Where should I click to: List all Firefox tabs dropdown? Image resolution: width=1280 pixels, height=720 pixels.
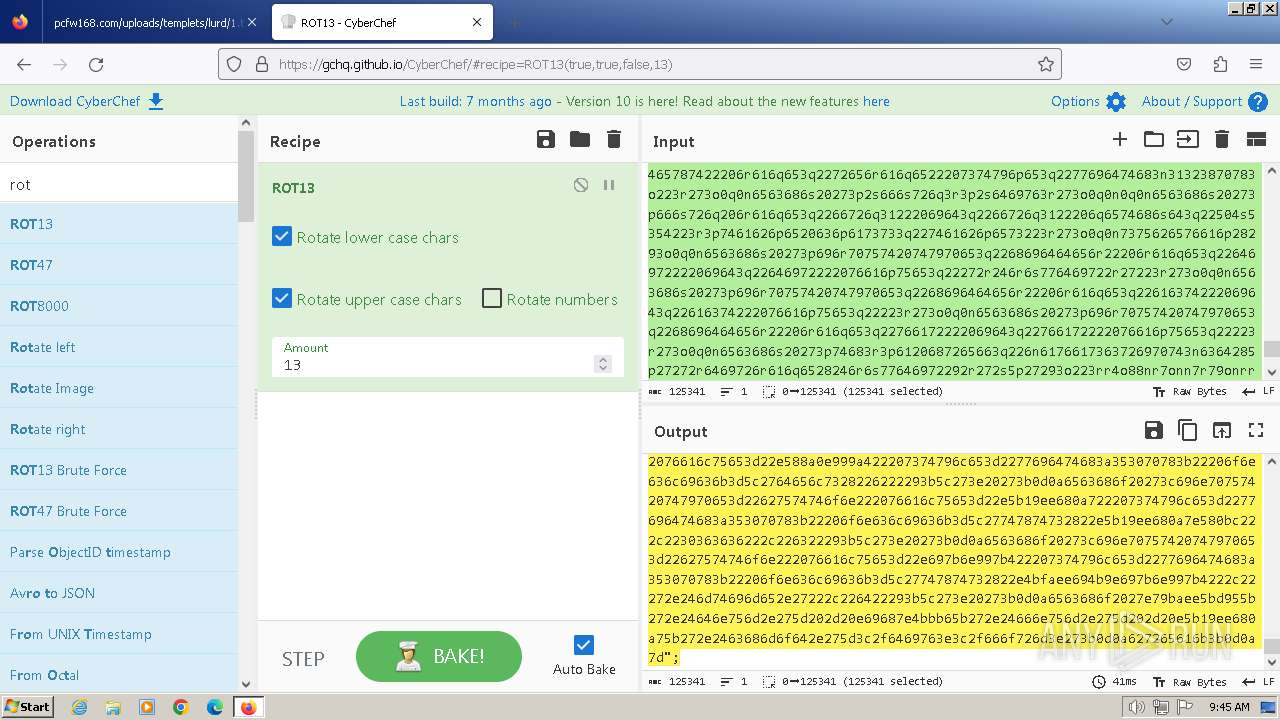(1166, 21)
